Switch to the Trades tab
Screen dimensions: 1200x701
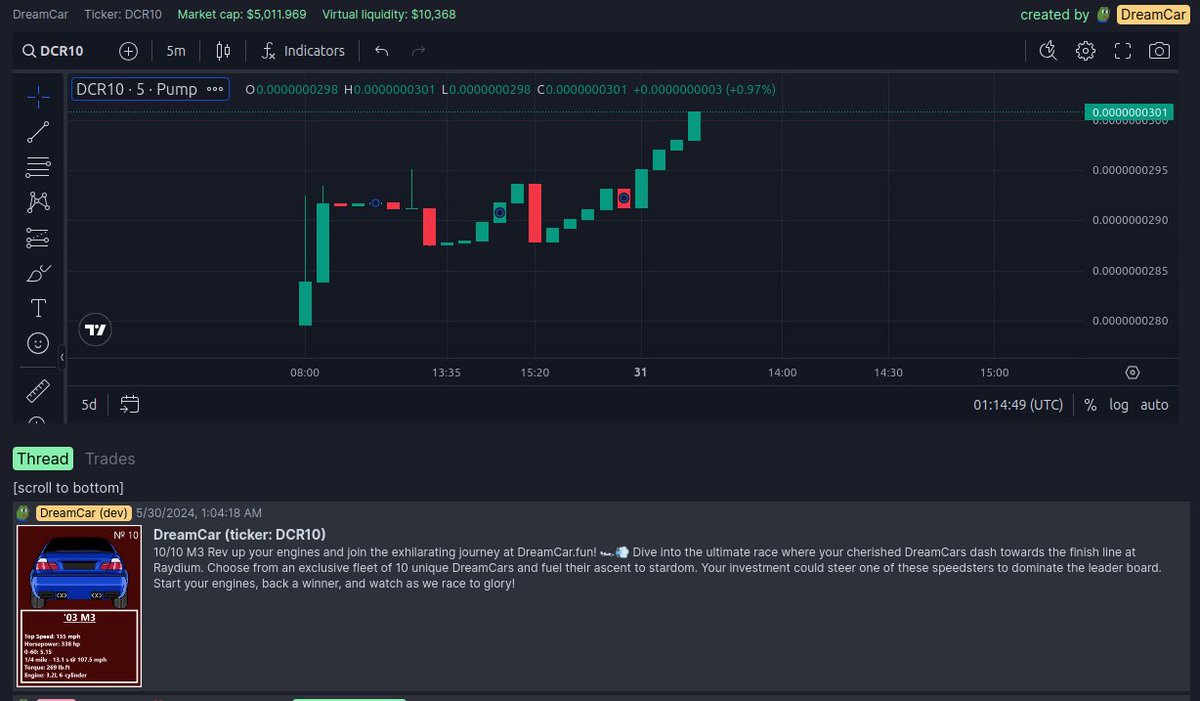pyautogui.click(x=110, y=459)
